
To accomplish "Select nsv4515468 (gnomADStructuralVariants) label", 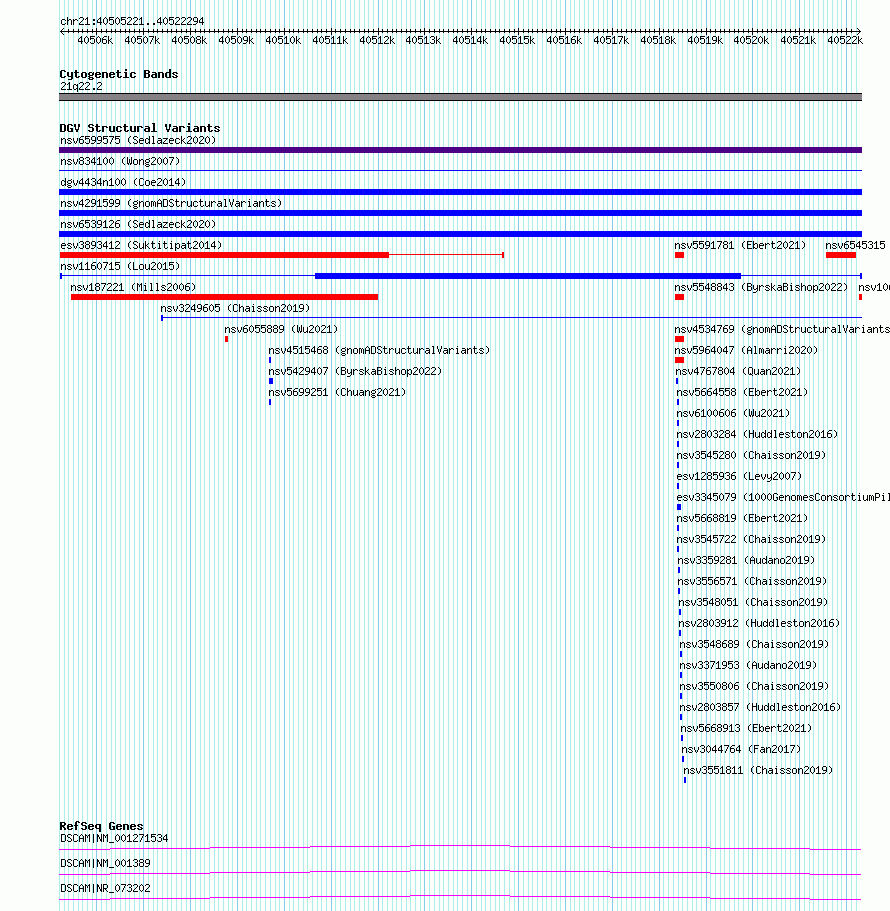I will click(x=379, y=350).
